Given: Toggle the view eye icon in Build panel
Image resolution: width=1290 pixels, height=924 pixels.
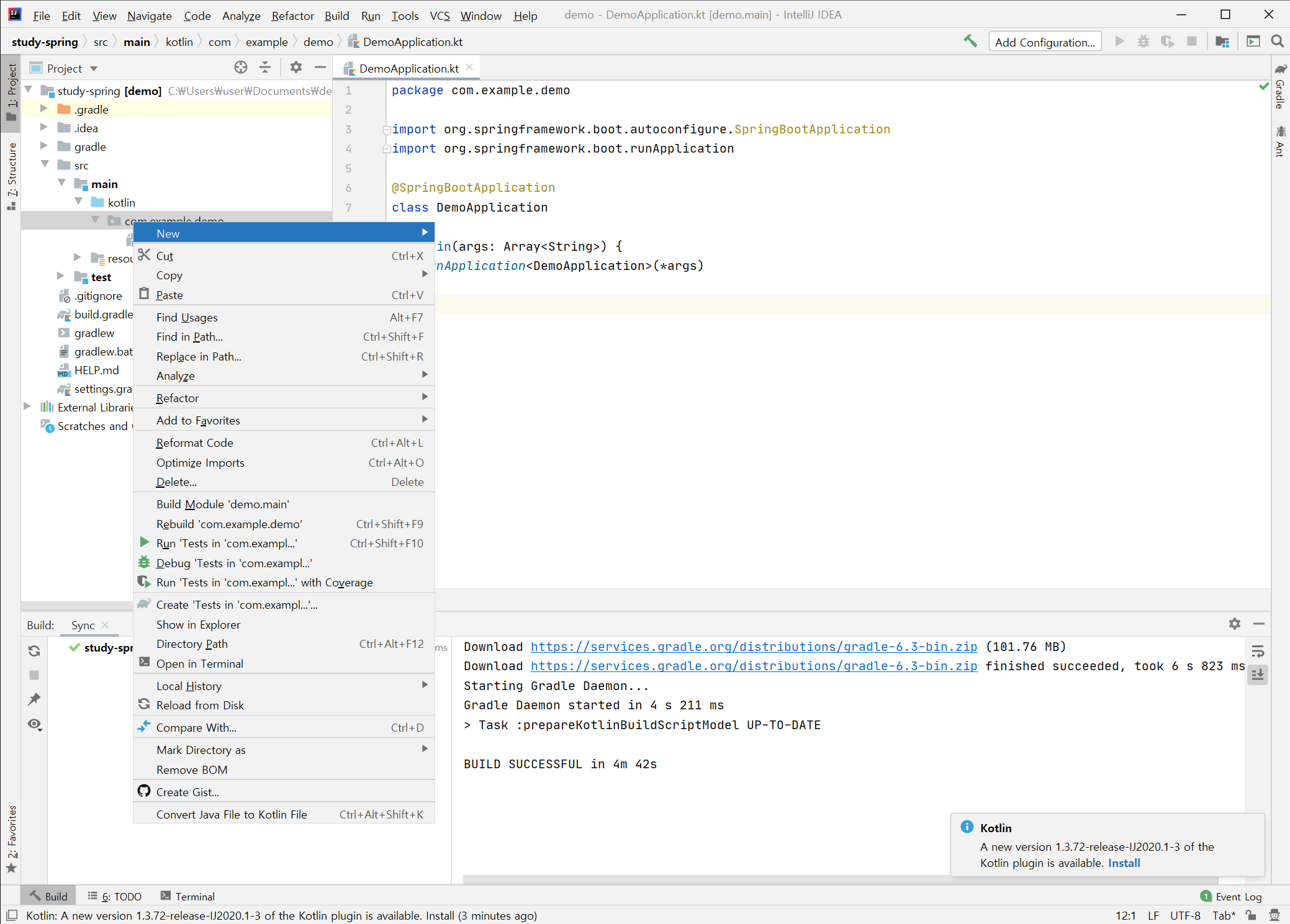Looking at the screenshot, I should click(34, 724).
